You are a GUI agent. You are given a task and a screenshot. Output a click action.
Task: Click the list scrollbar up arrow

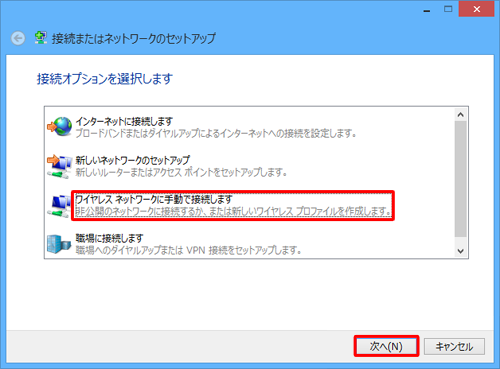(461, 115)
